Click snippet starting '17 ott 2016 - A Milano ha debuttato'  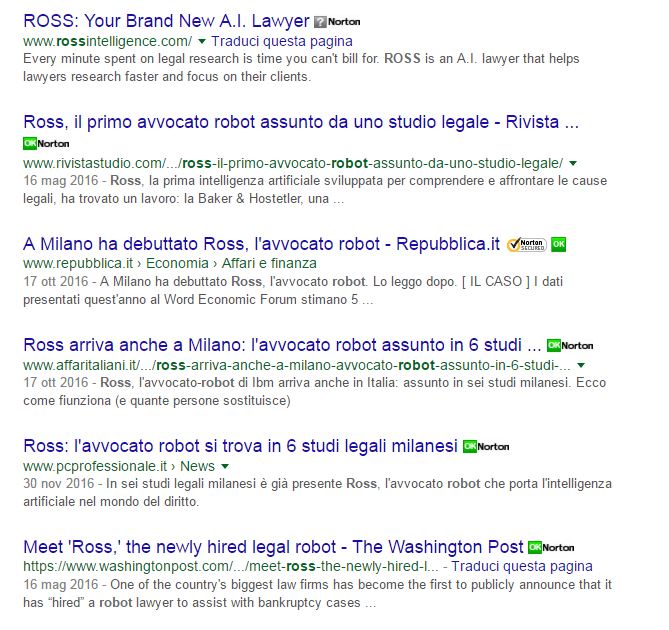(x=293, y=290)
